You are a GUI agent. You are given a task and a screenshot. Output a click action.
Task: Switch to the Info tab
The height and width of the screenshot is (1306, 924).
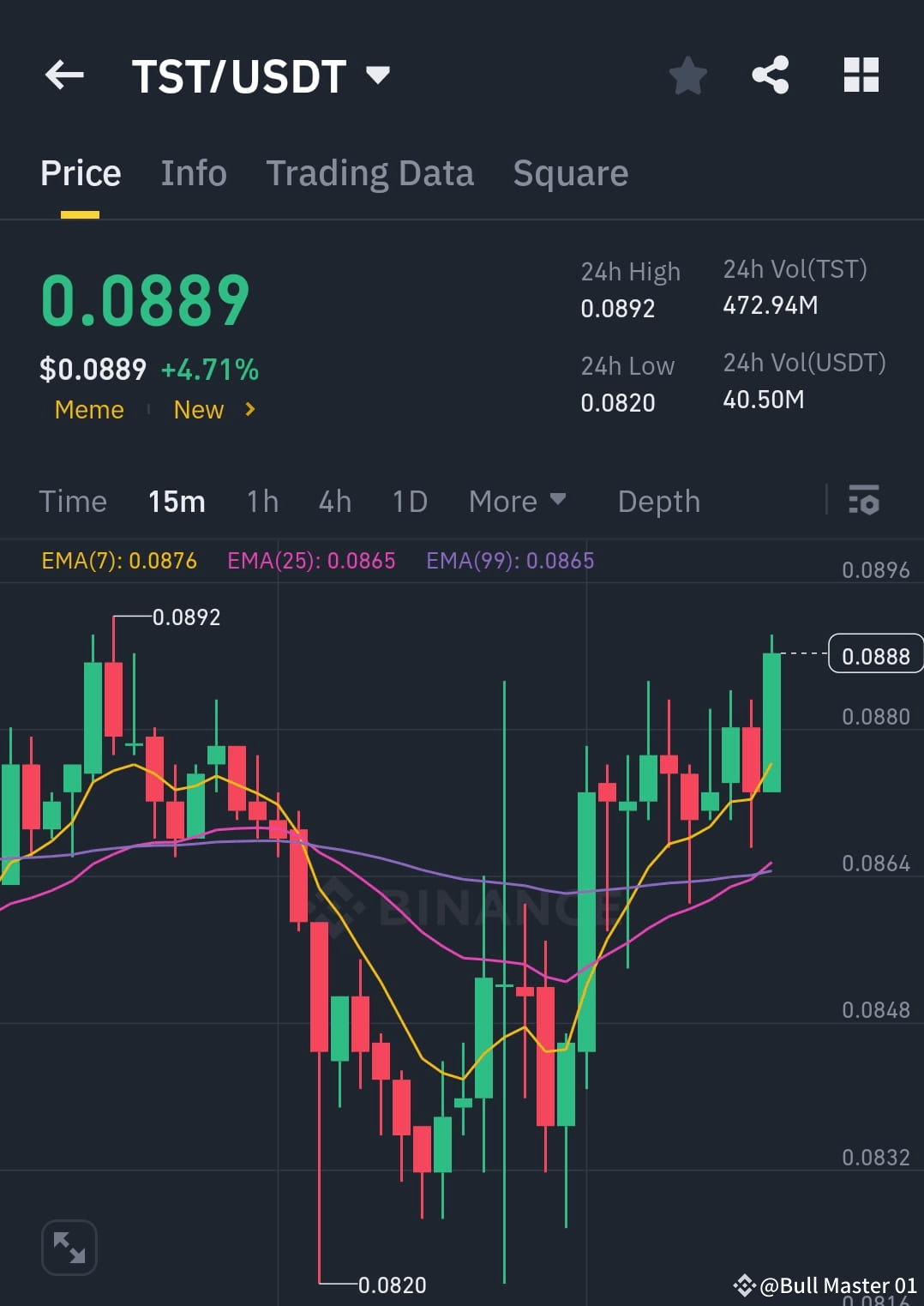click(193, 172)
